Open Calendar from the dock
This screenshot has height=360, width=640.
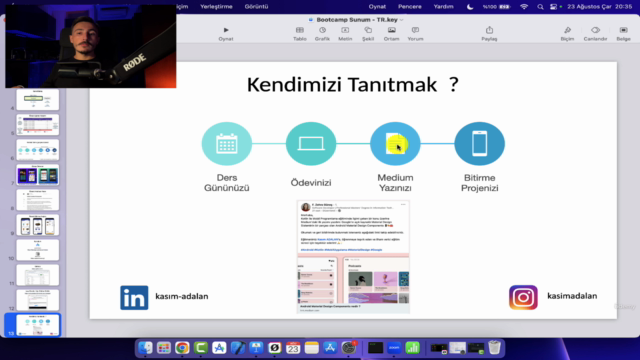(x=293, y=348)
